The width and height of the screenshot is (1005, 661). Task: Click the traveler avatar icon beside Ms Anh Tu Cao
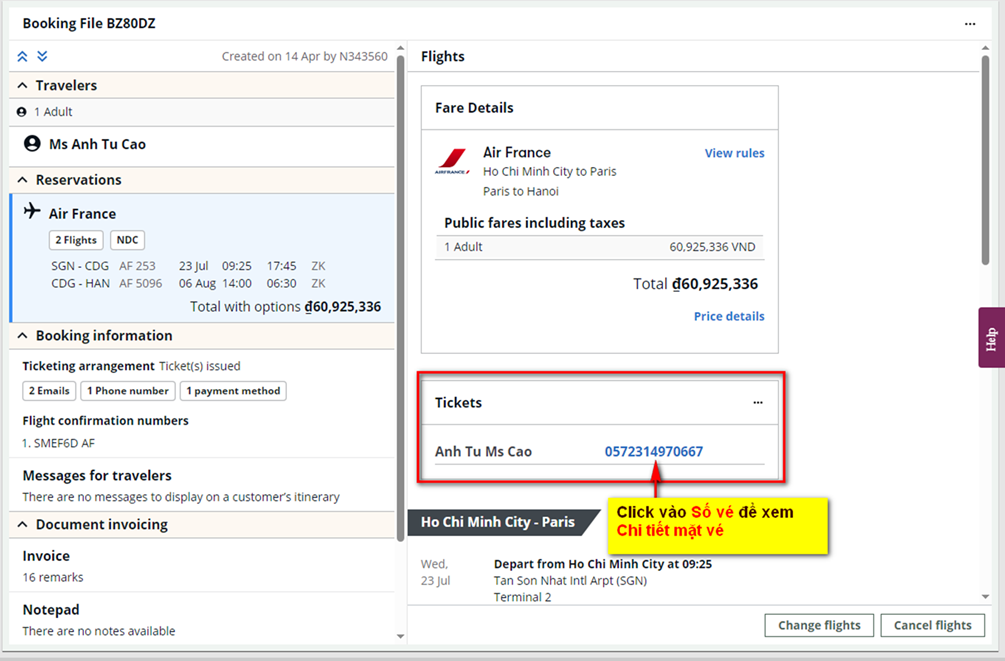(32, 144)
